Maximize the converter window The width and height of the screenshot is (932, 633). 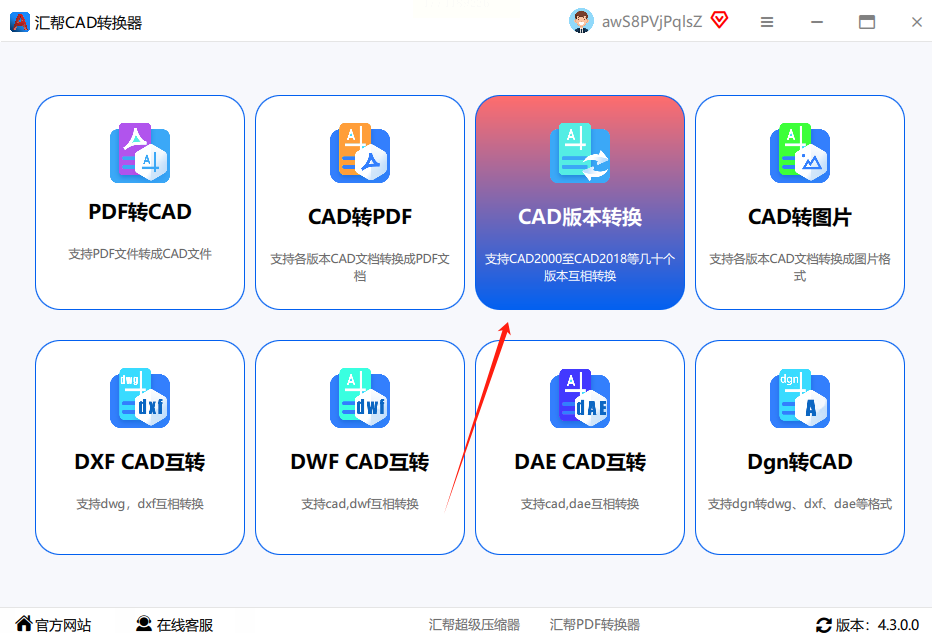point(867,22)
